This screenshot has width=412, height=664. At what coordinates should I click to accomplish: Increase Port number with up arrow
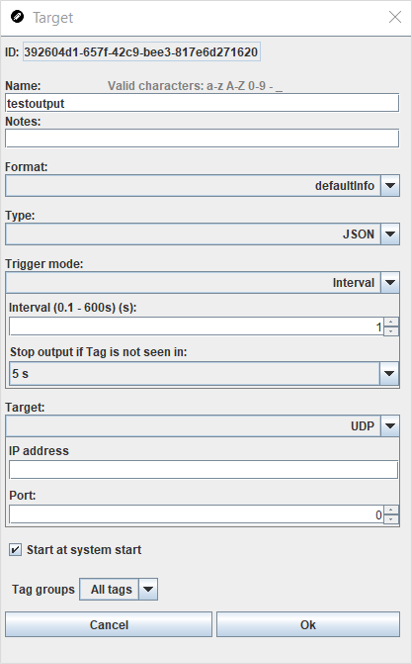[391, 510]
